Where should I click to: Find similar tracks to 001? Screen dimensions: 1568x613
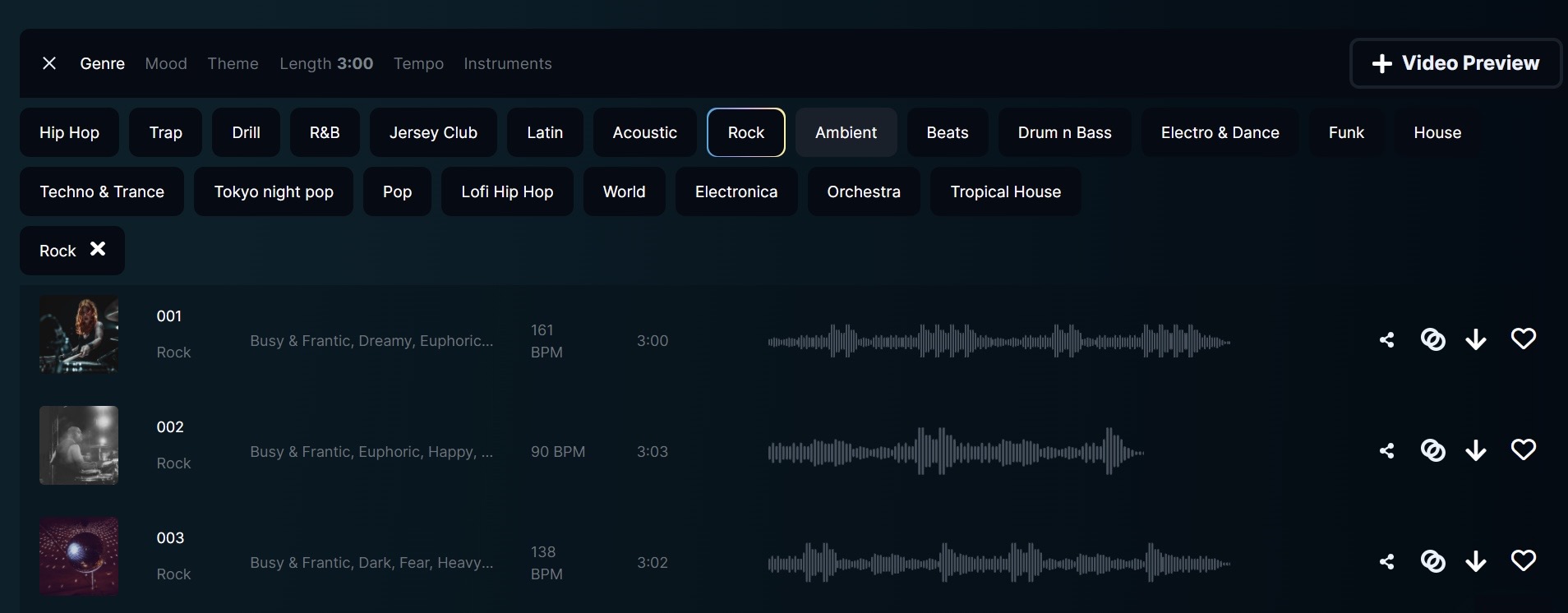point(1432,339)
